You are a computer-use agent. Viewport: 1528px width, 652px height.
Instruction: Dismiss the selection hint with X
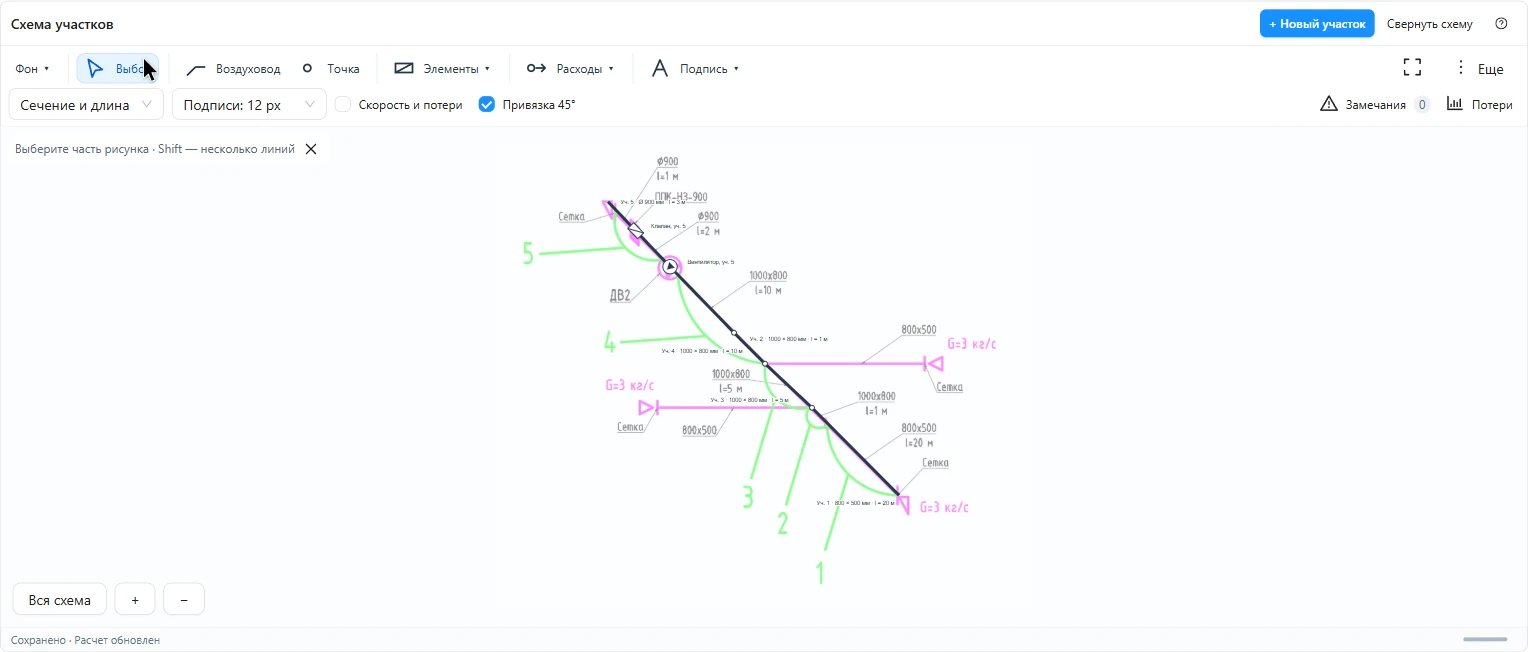pyautogui.click(x=311, y=149)
